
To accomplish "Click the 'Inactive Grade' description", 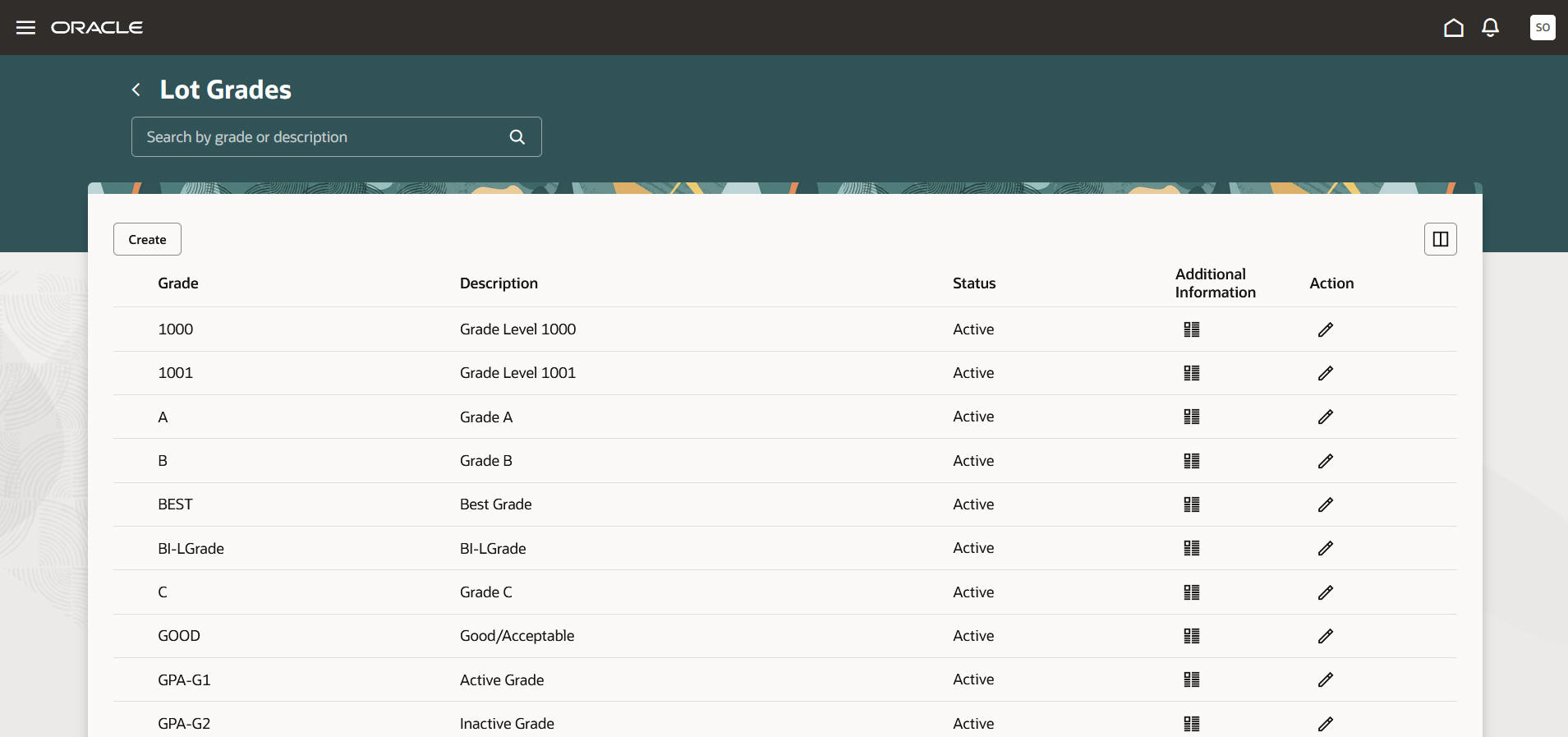I will [507, 724].
